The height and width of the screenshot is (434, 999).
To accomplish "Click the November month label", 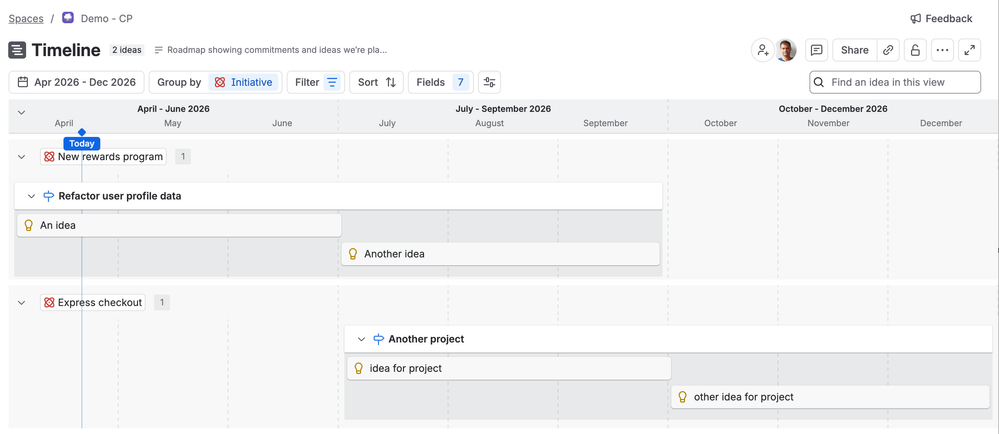I will click(x=828, y=123).
